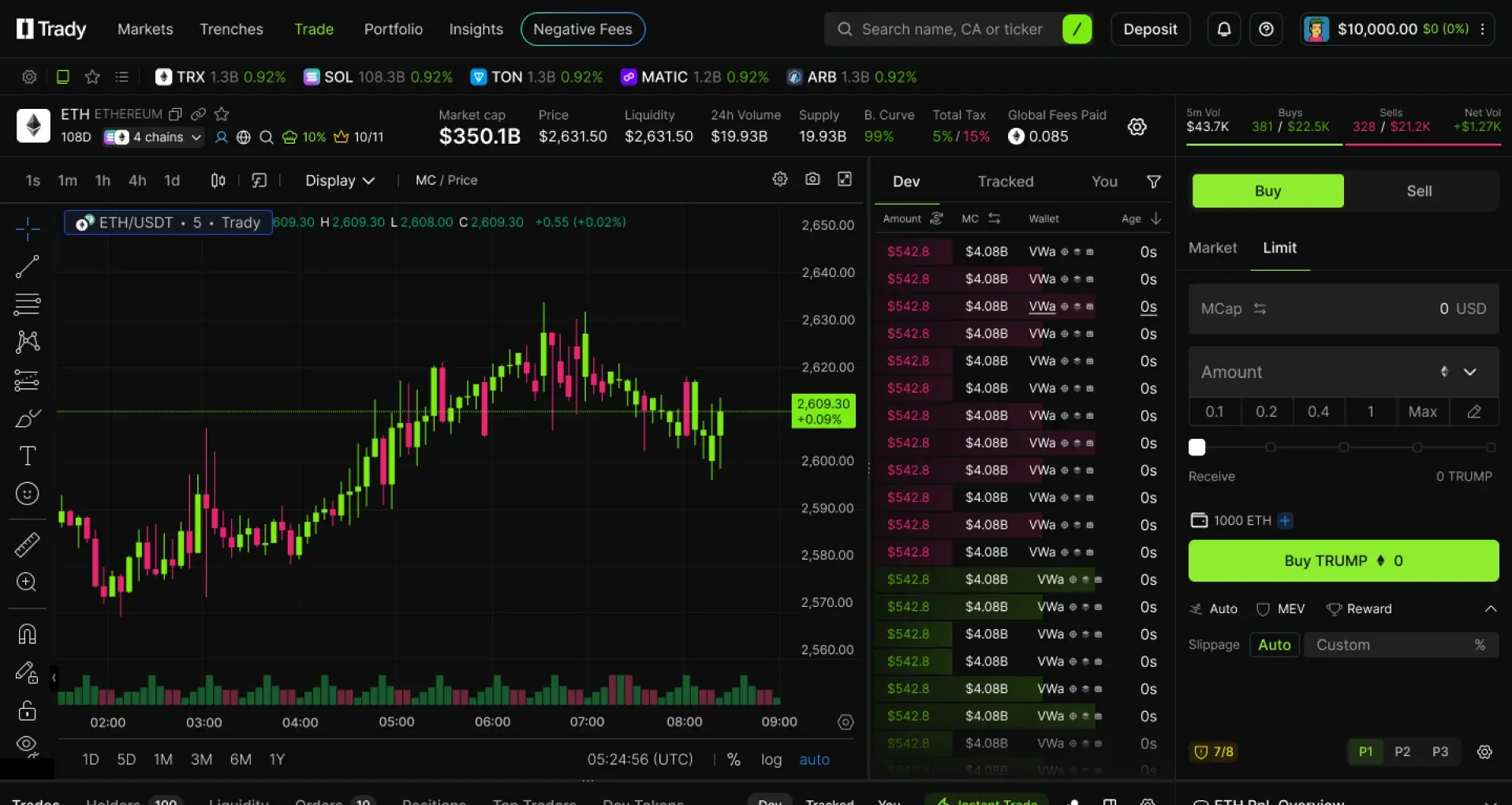Image resolution: width=1512 pixels, height=805 pixels.
Task: Switch to the Tracked tab
Action: pos(1006,182)
